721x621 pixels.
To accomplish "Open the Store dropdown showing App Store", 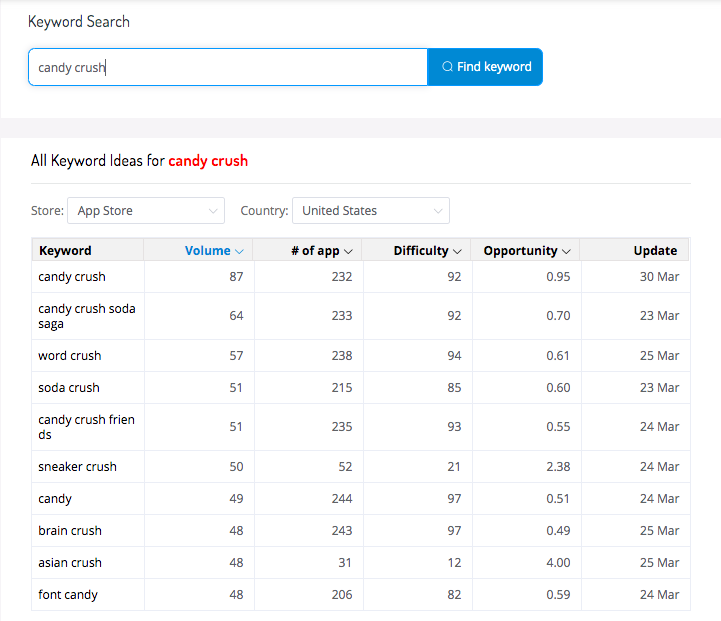I will click(x=146, y=211).
